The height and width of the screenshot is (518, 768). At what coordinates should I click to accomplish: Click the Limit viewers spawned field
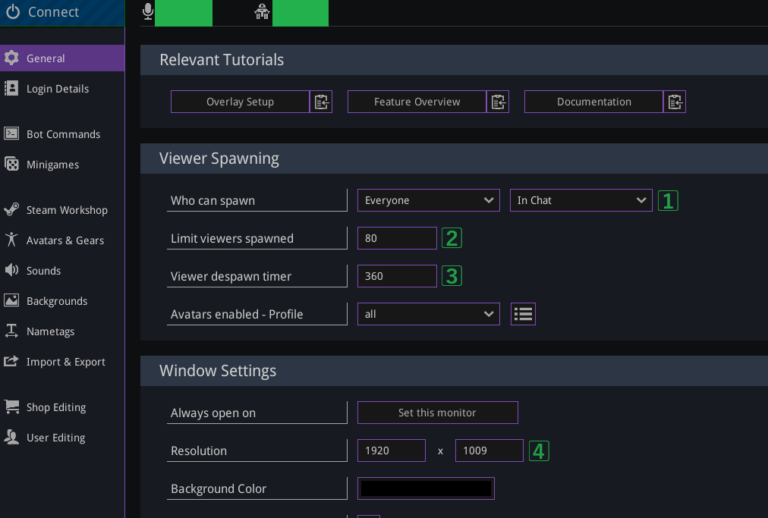pyautogui.click(x=397, y=238)
